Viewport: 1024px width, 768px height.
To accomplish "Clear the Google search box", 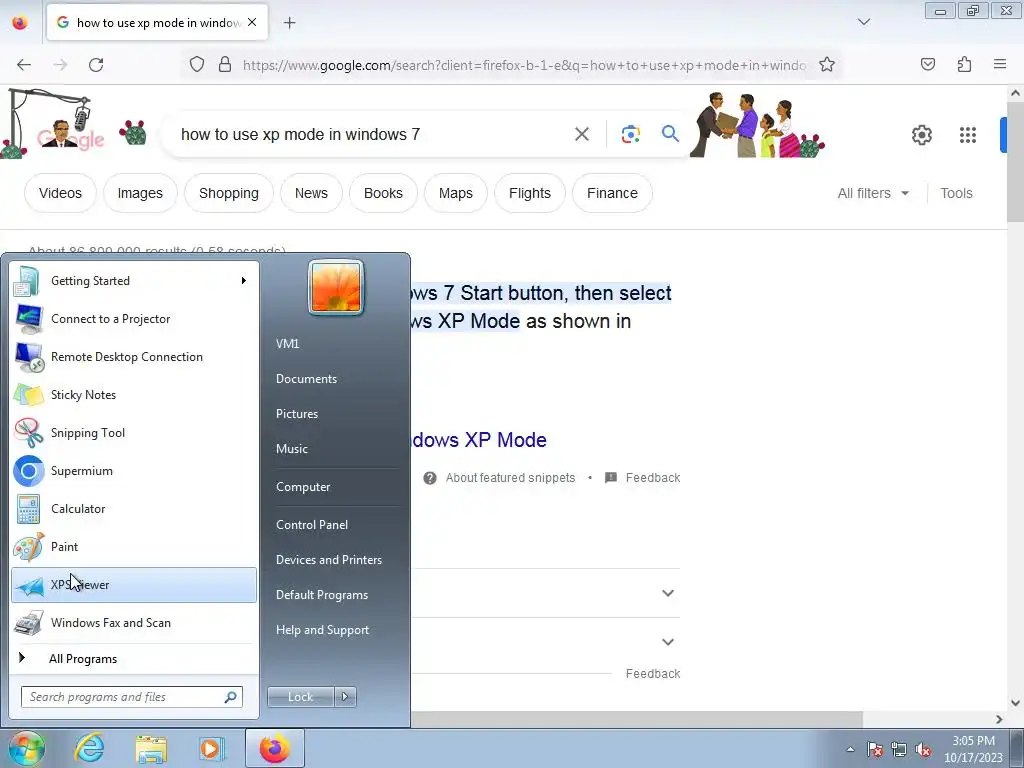I will pos(582,135).
